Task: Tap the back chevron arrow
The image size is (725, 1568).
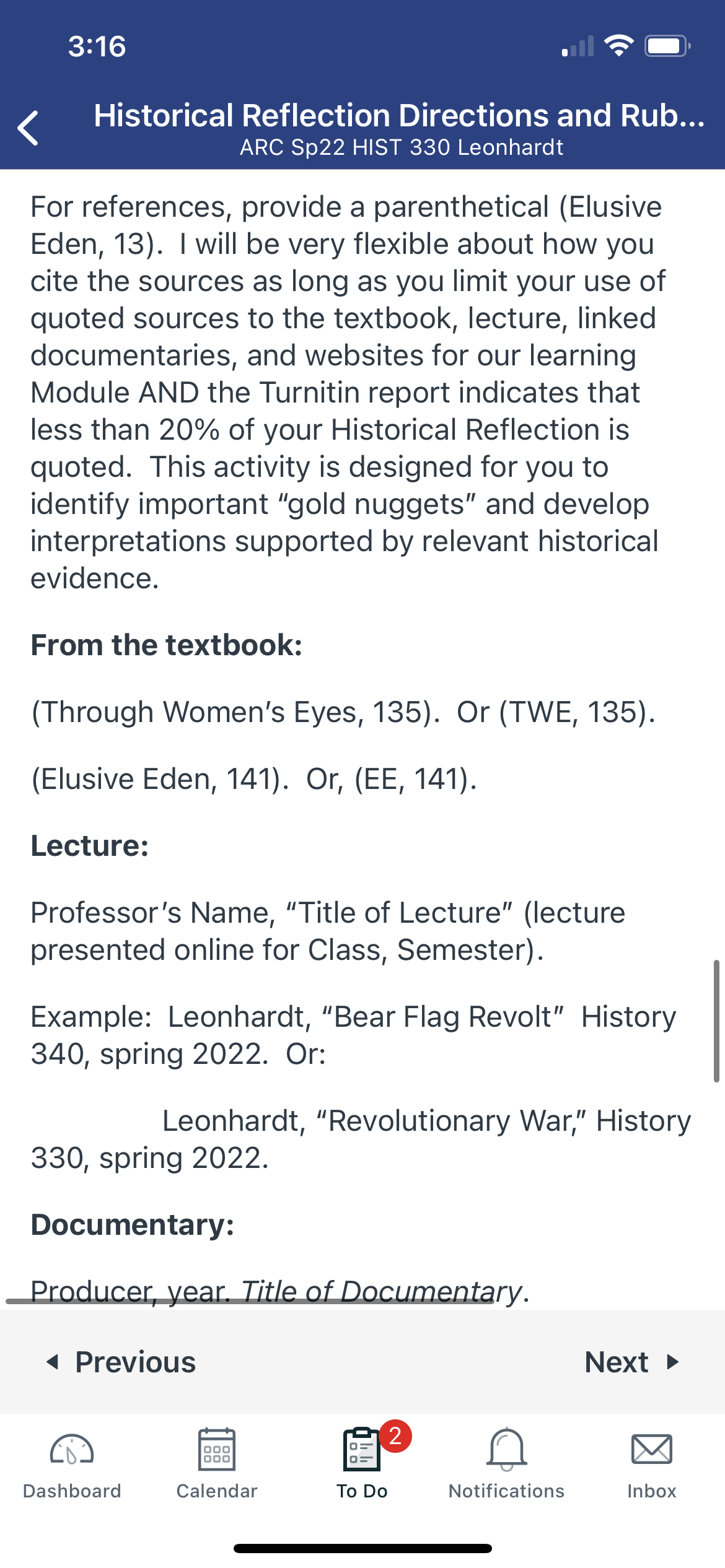Action: tap(29, 128)
